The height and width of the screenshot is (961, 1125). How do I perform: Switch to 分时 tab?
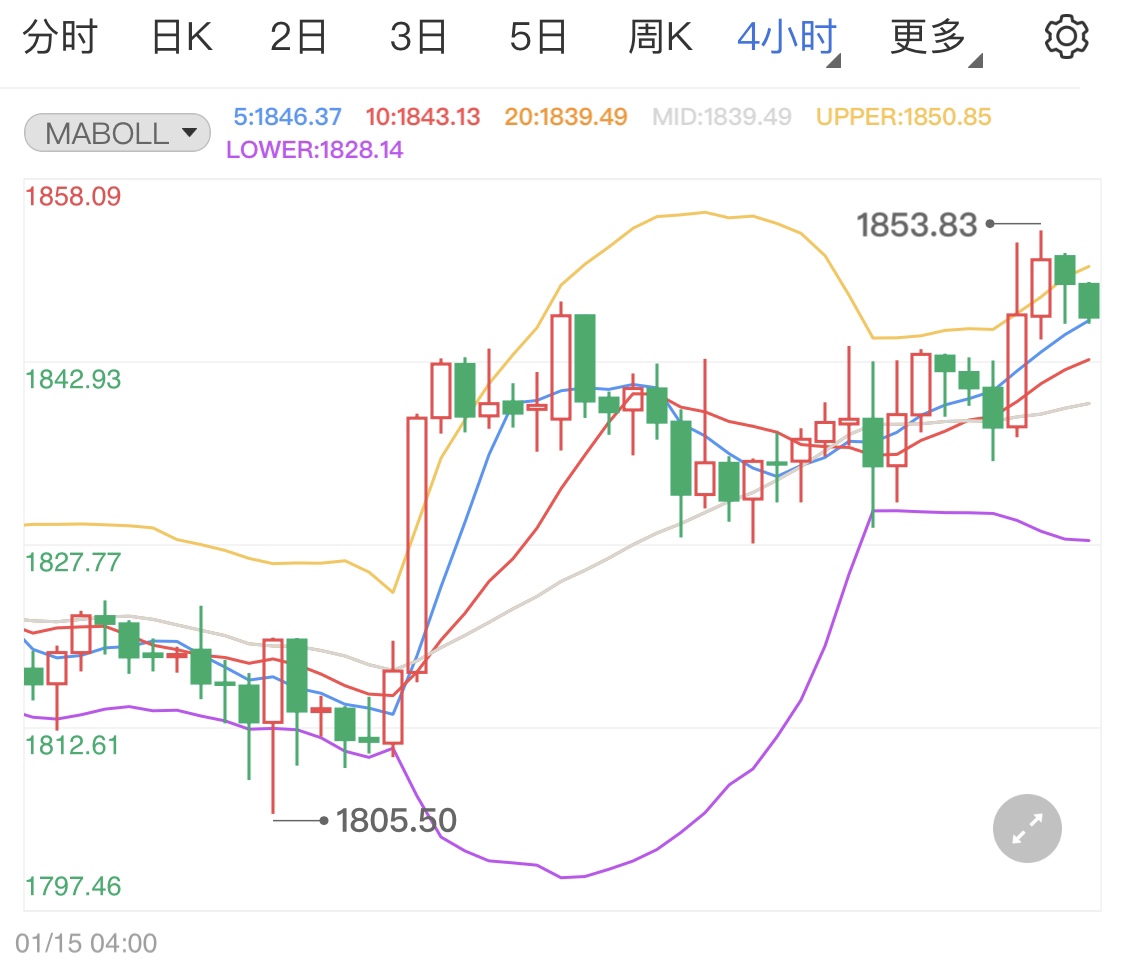click(60, 37)
